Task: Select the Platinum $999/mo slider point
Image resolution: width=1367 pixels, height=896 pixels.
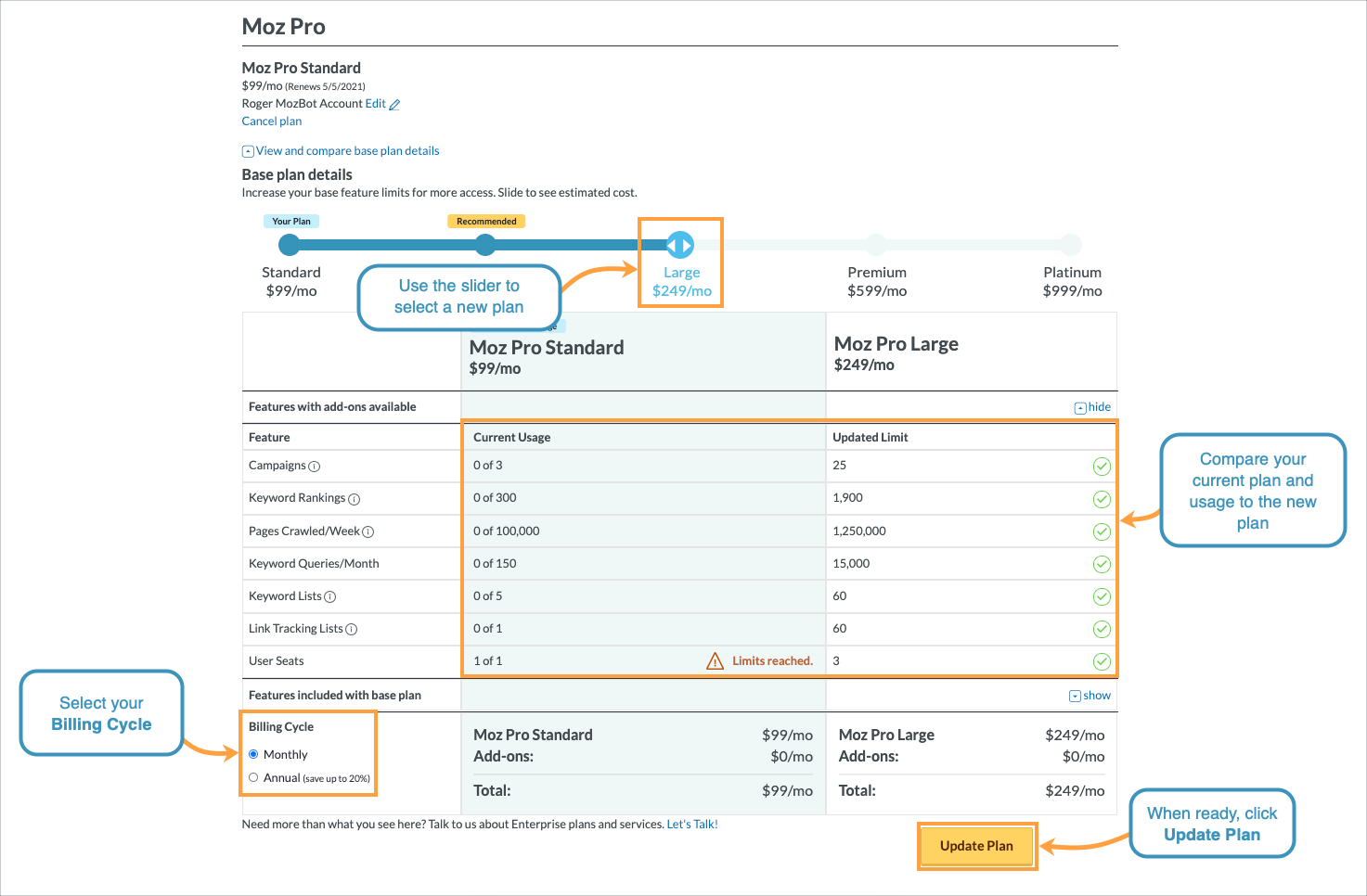Action: pos(1072,245)
